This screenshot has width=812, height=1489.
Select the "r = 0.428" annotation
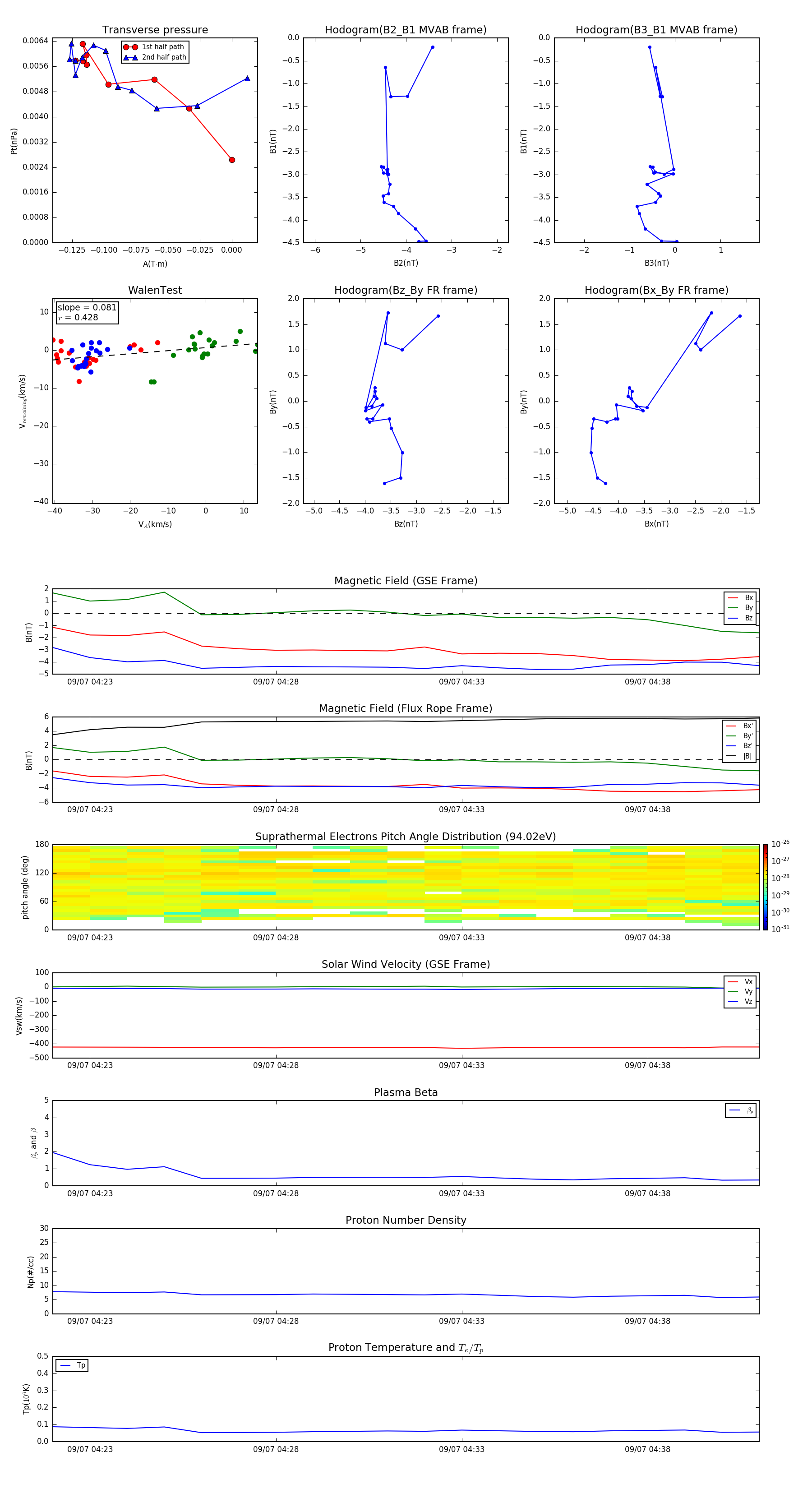point(78,317)
